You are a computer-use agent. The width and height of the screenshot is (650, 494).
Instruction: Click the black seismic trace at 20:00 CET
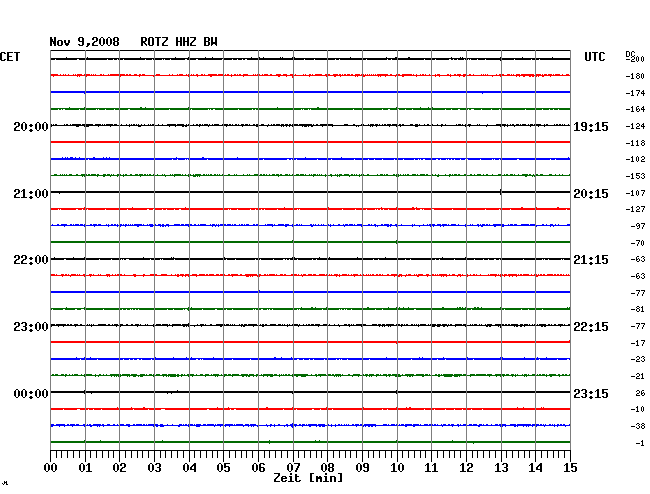pos(310,125)
